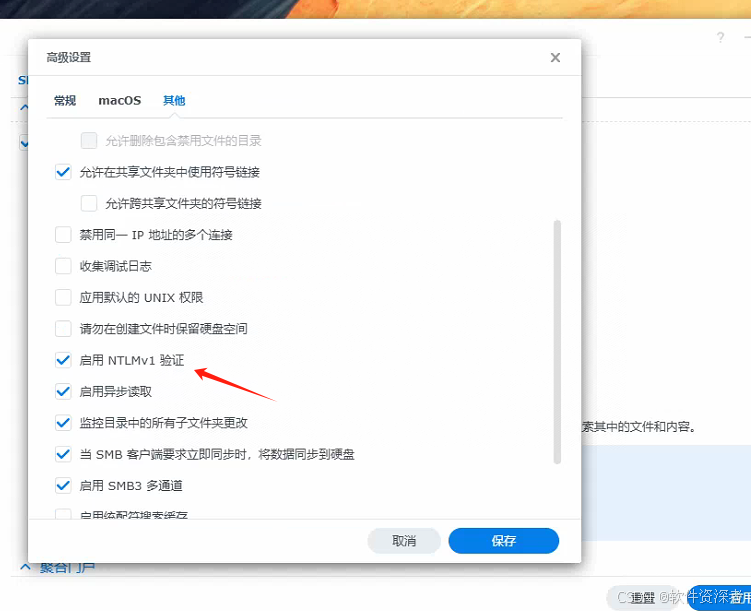Select the 其他 tab
751x611 pixels.
point(174,101)
